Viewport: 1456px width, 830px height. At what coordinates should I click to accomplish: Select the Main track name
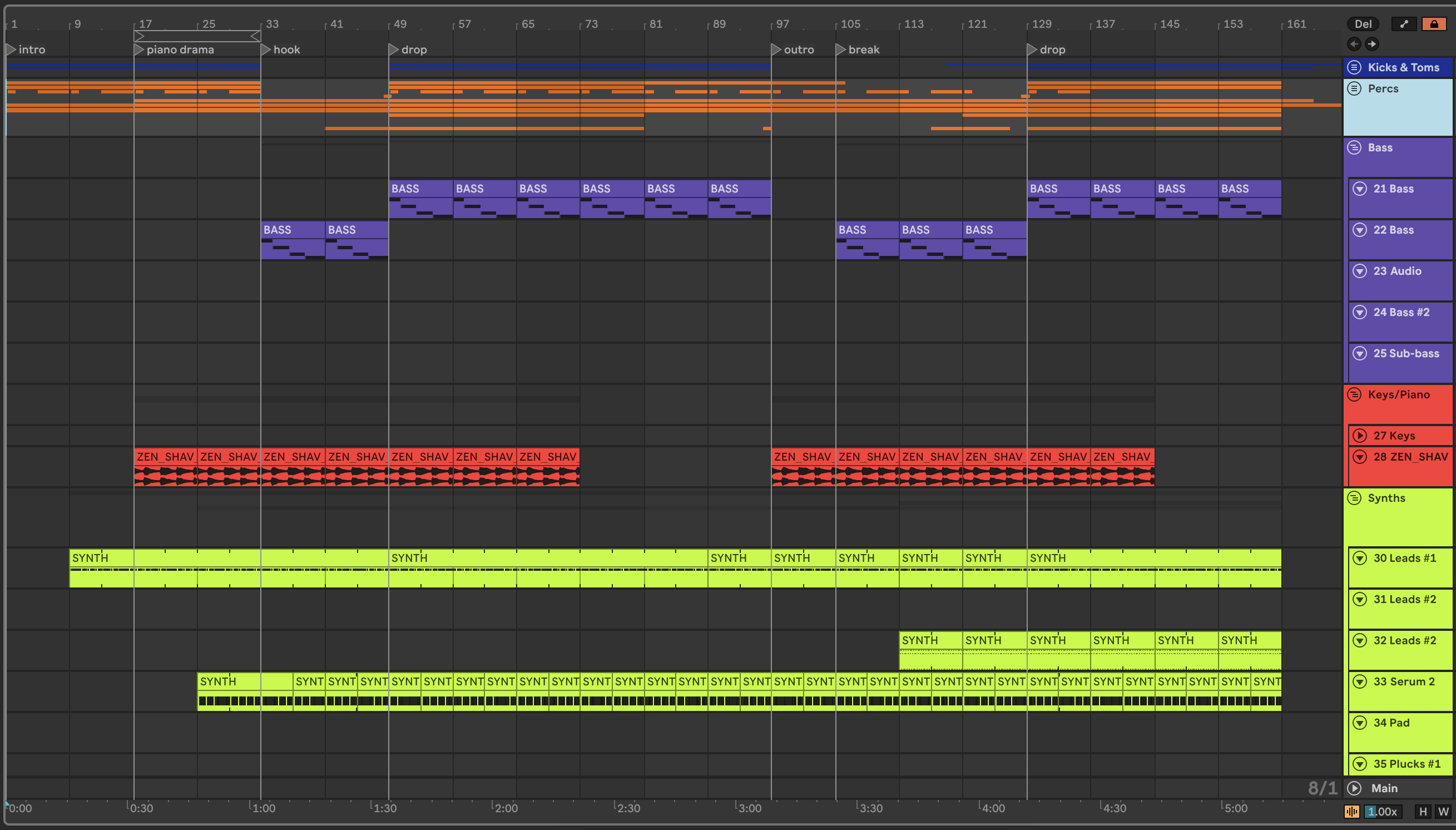tap(1384, 788)
